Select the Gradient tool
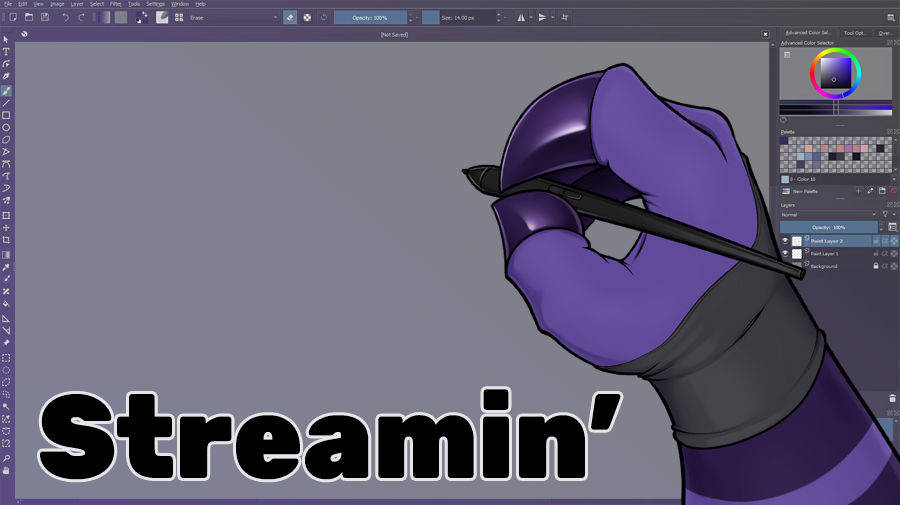 pyautogui.click(x=6, y=255)
